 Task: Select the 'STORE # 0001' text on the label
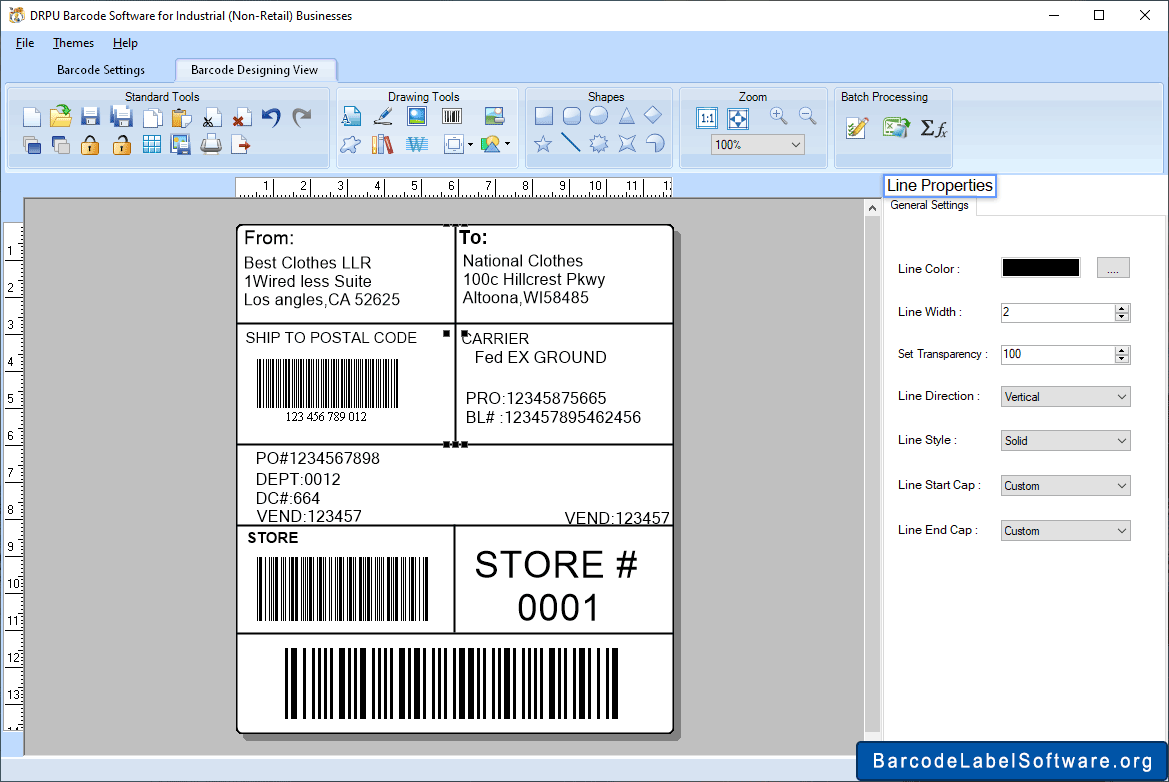(557, 586)
